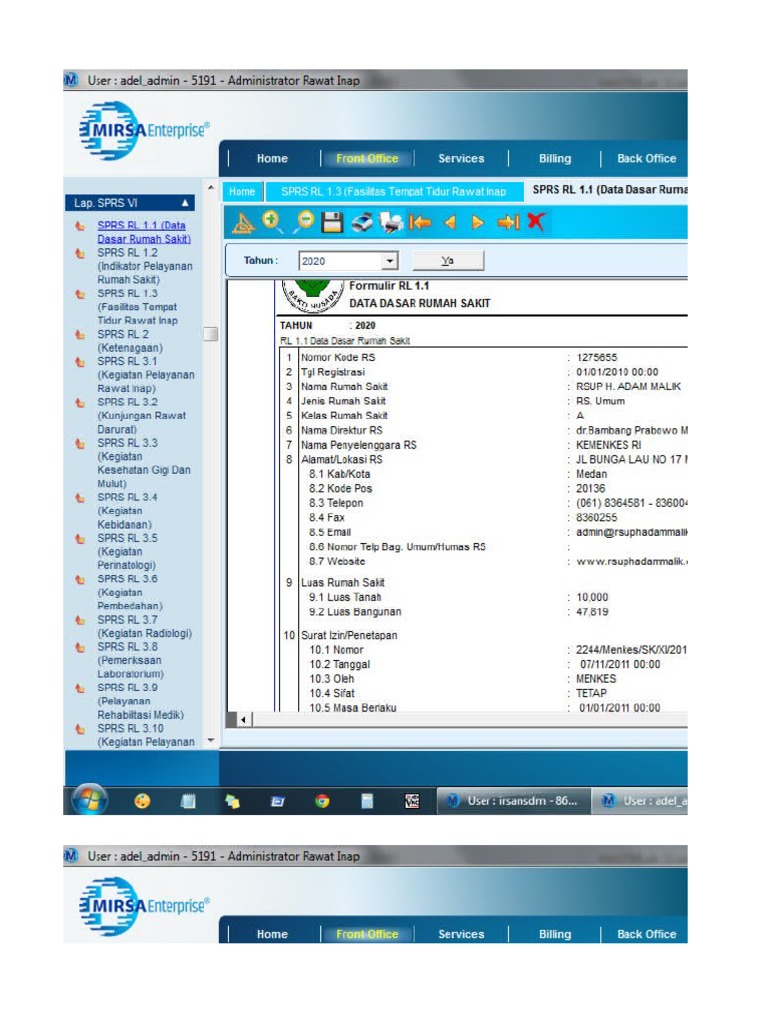
Task: Open printer setup icon with paper sheets
Action: click(x=391, y=223)
